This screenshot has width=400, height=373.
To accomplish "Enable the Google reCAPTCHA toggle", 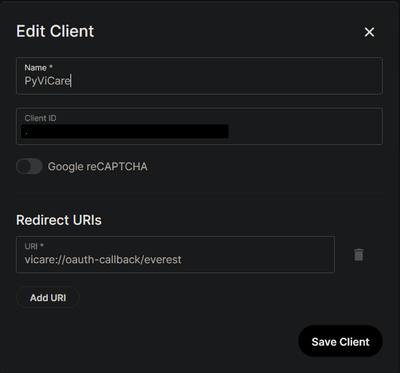I will coord(29,166).
